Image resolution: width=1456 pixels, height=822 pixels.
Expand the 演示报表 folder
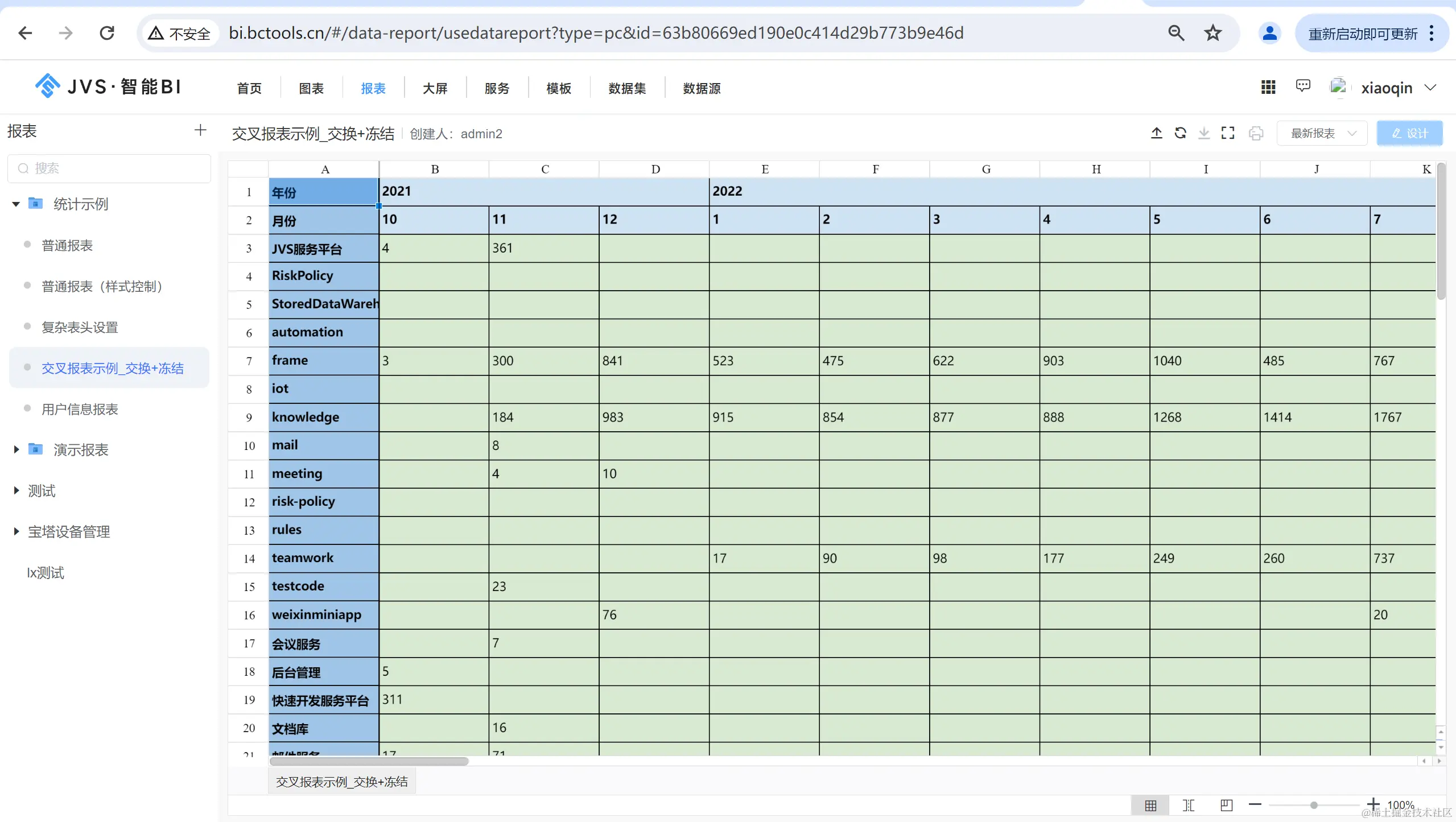click(x=16, y=449)
